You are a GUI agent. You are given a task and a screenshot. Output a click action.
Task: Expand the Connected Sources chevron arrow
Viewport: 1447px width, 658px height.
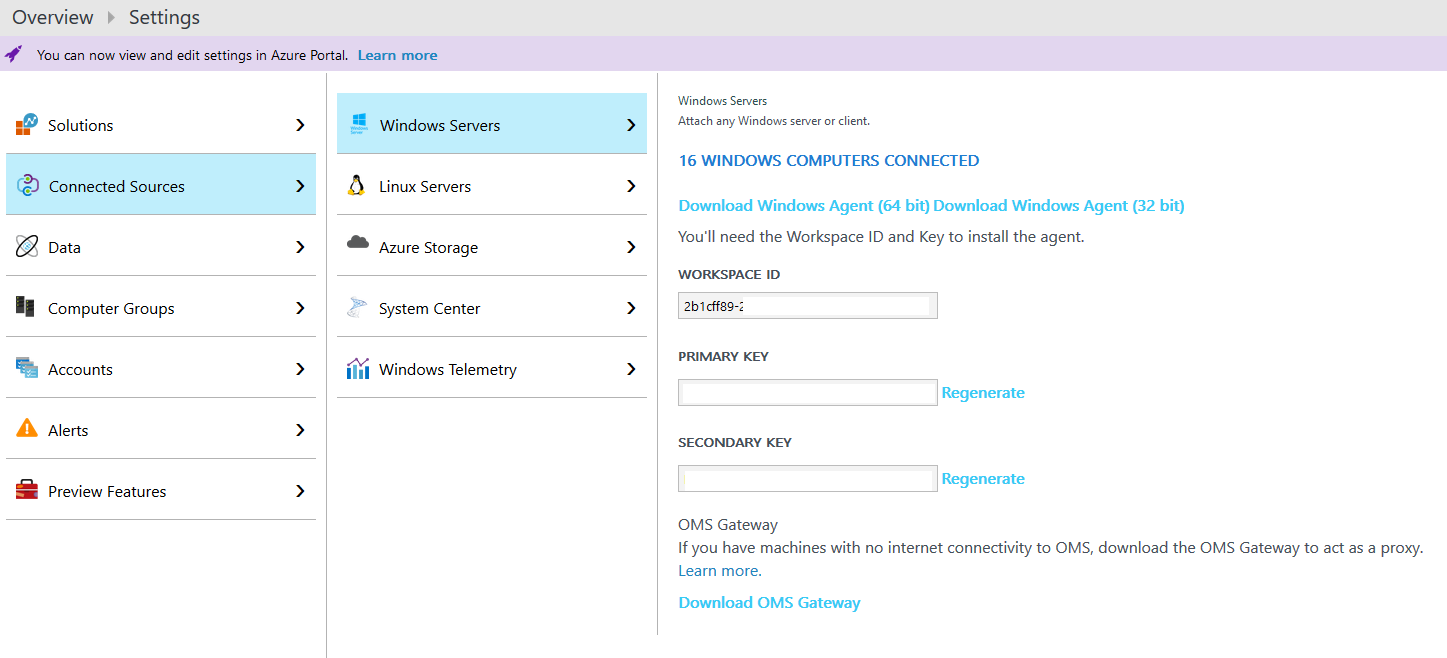pyautogui.click(x=300, y=186)
